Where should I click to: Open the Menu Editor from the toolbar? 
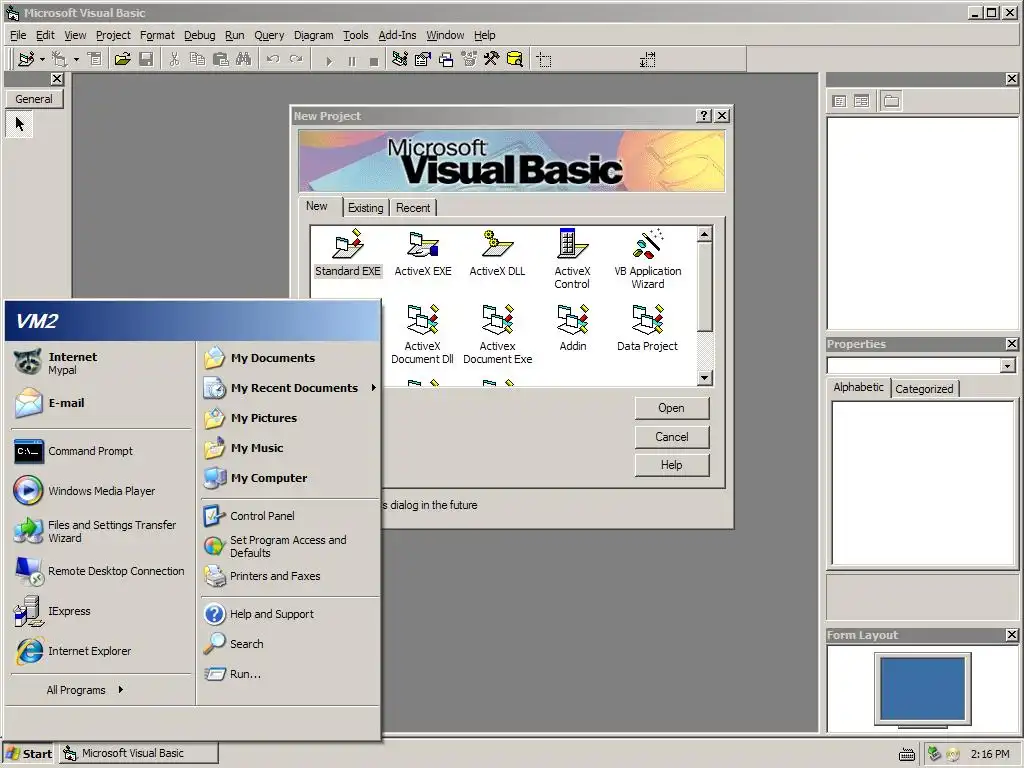tap(95, 59)
